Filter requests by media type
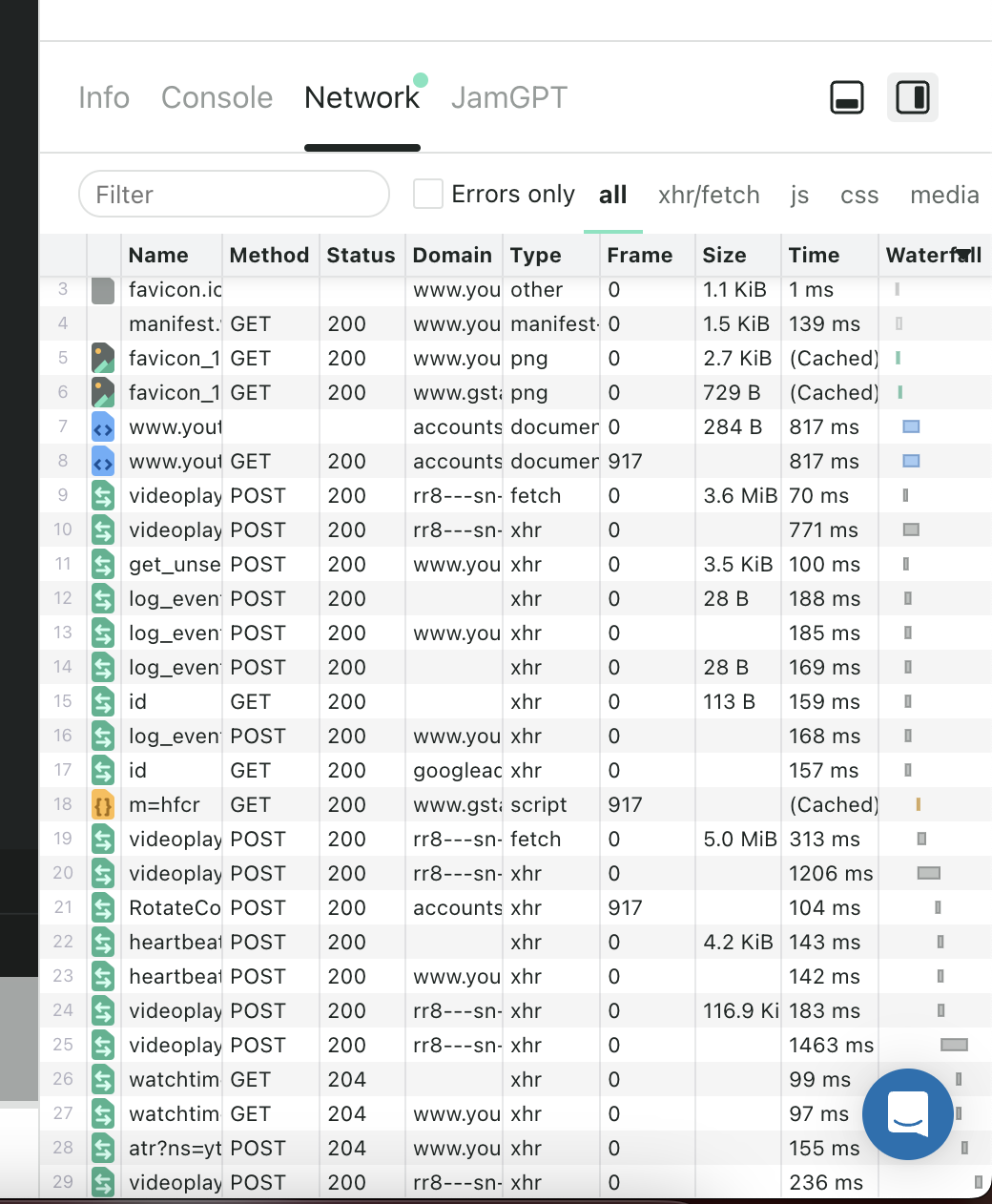 tap(943, 196)
